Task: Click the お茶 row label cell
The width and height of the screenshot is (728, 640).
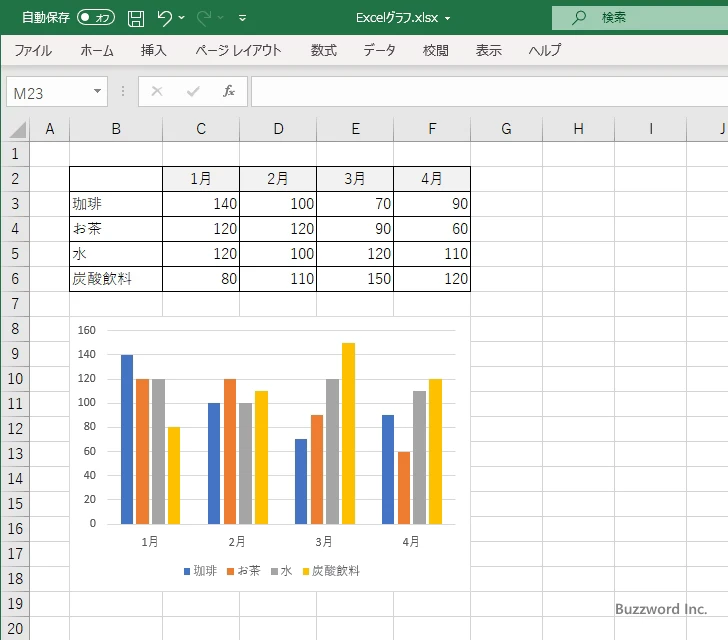Action: 116,229
